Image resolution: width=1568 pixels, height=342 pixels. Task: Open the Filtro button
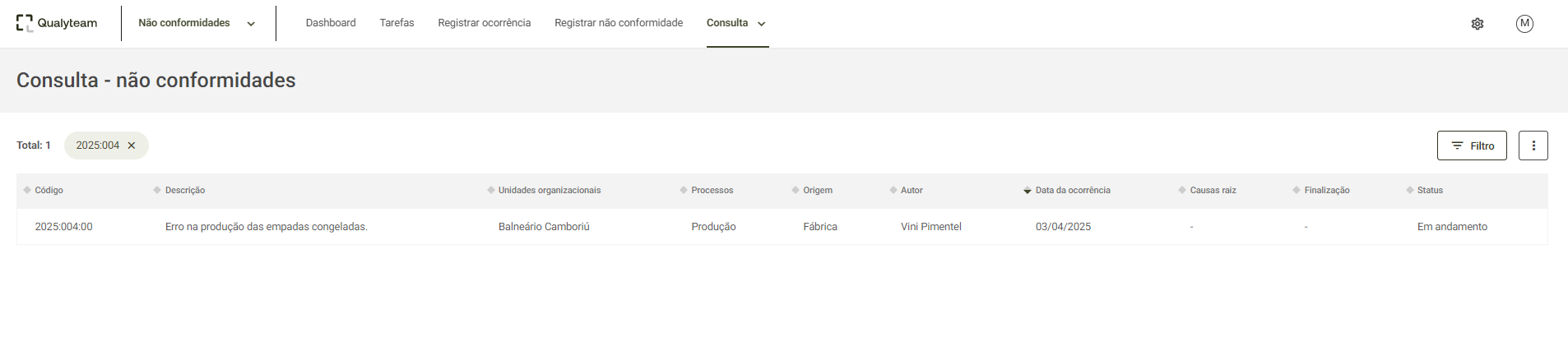(1472, 146)
